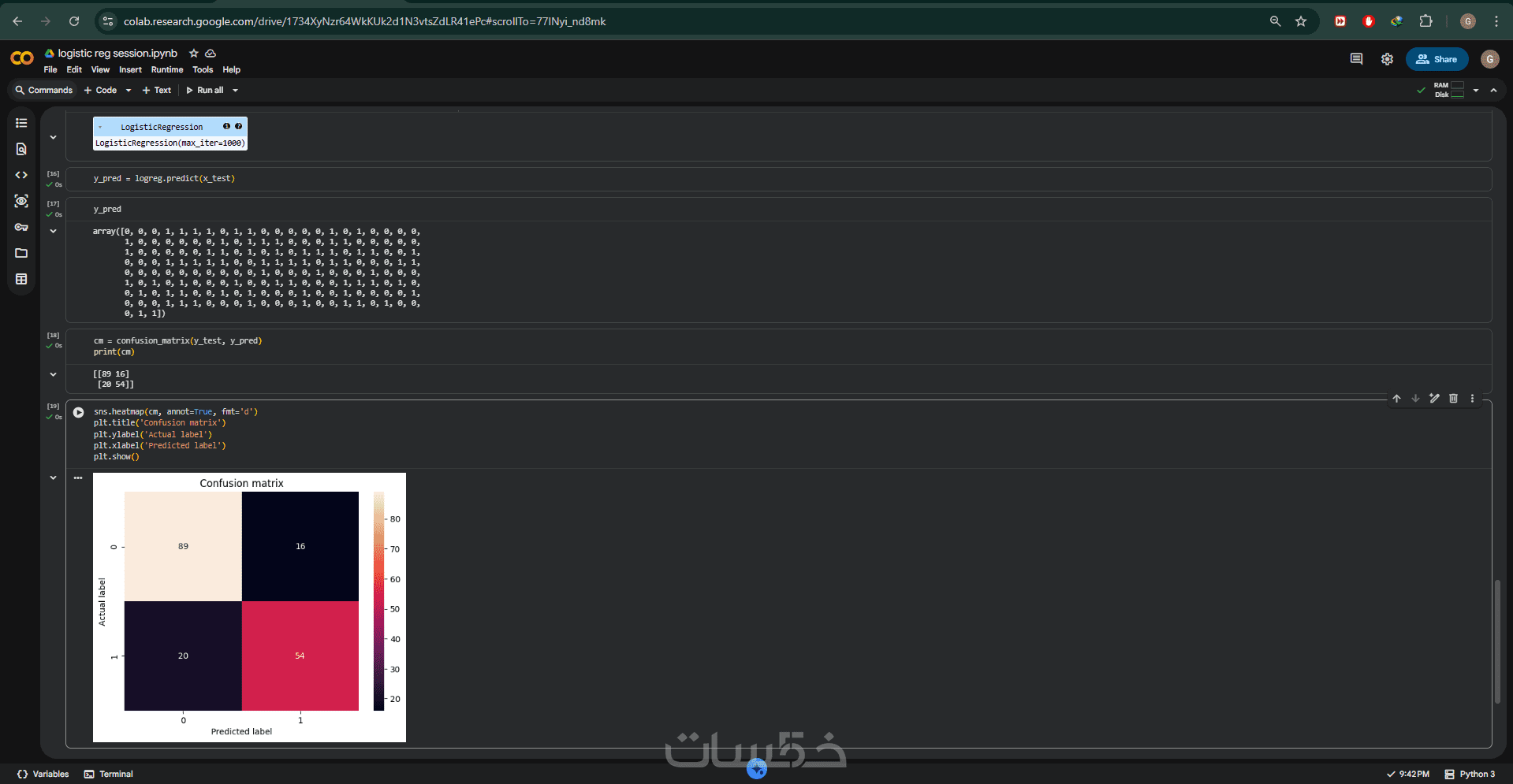Collapse the header with the up chevron
The image size is (1513, 784).
point(1493,91)
